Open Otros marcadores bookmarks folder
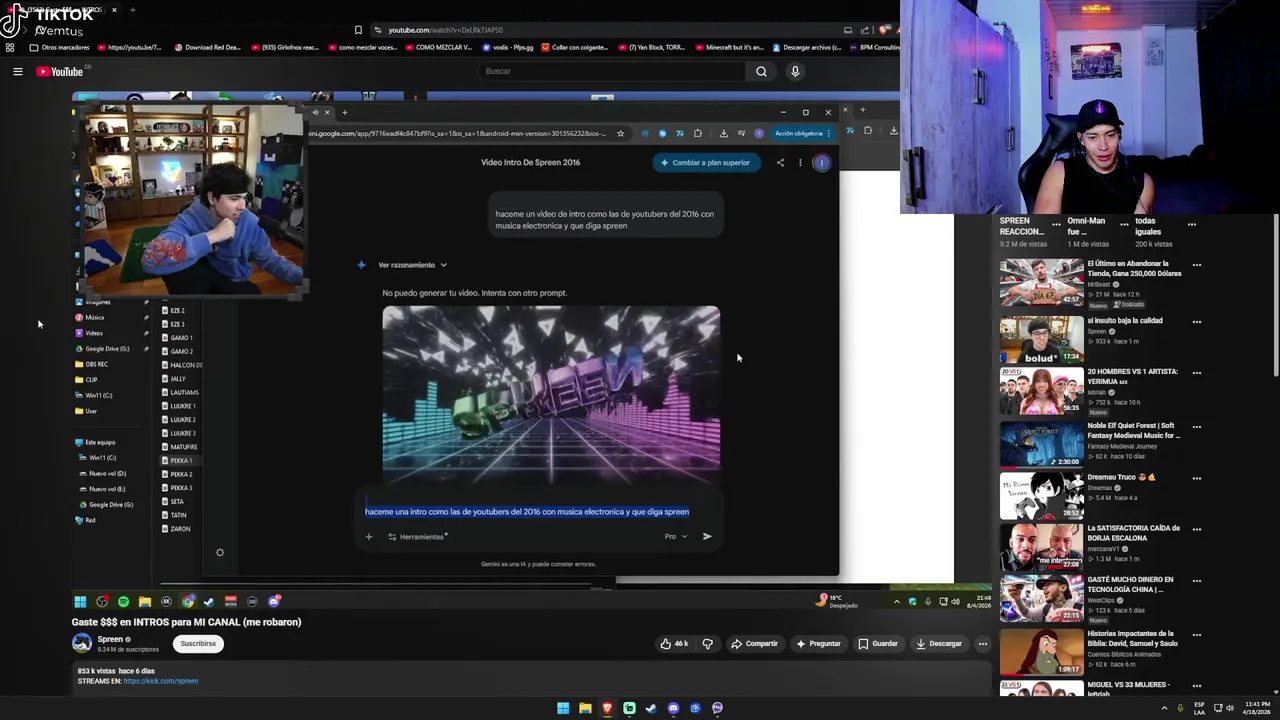1280x720 pixels. click(x=60, y=47)
